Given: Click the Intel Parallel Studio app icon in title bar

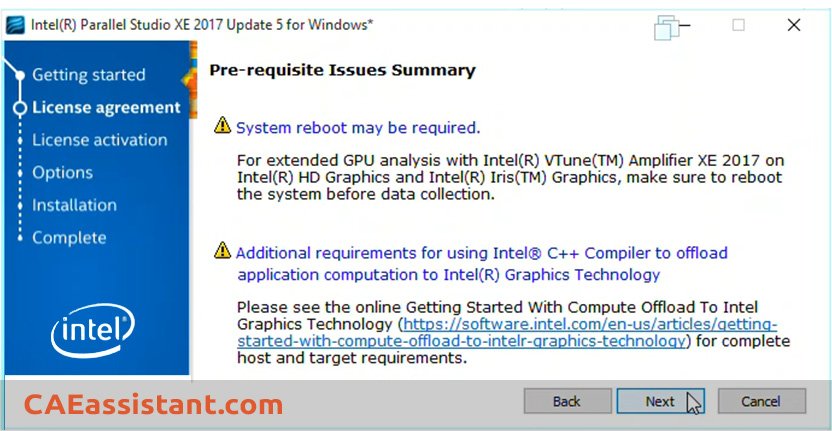Looking at the screenshot, I should [x=15, y=25].
